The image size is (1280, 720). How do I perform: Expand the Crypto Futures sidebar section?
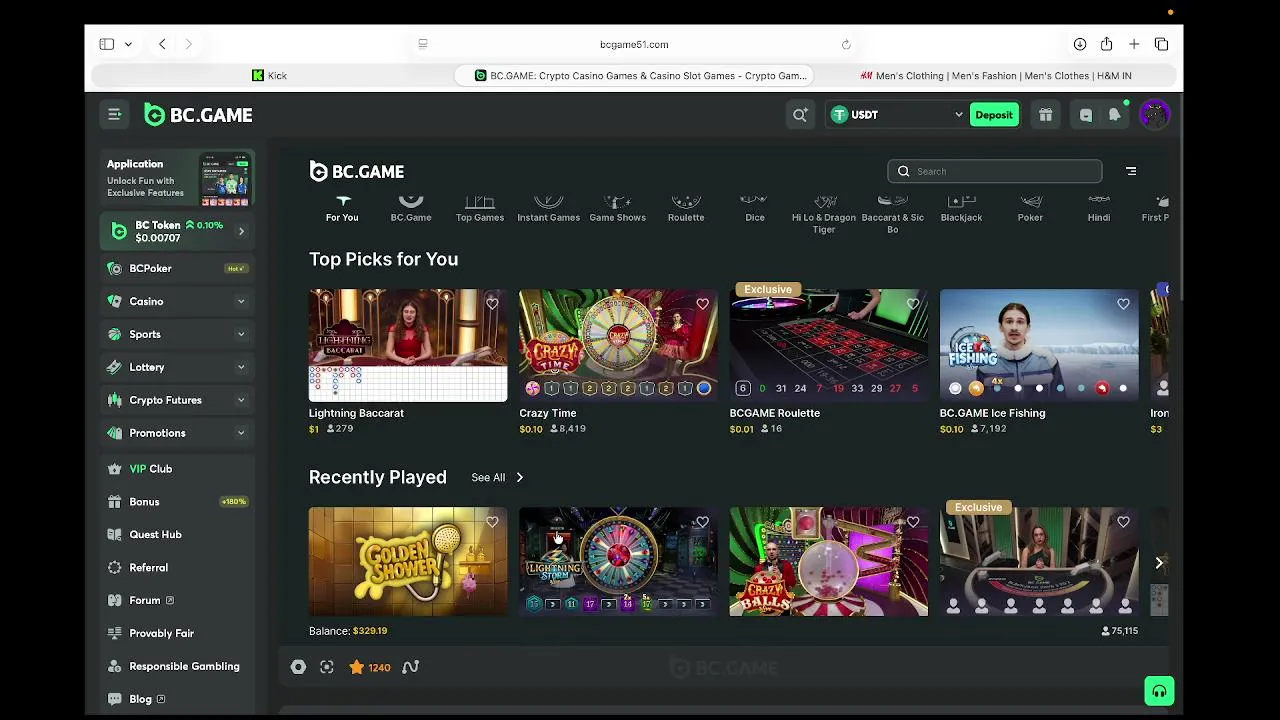click(x=241, y=400)
